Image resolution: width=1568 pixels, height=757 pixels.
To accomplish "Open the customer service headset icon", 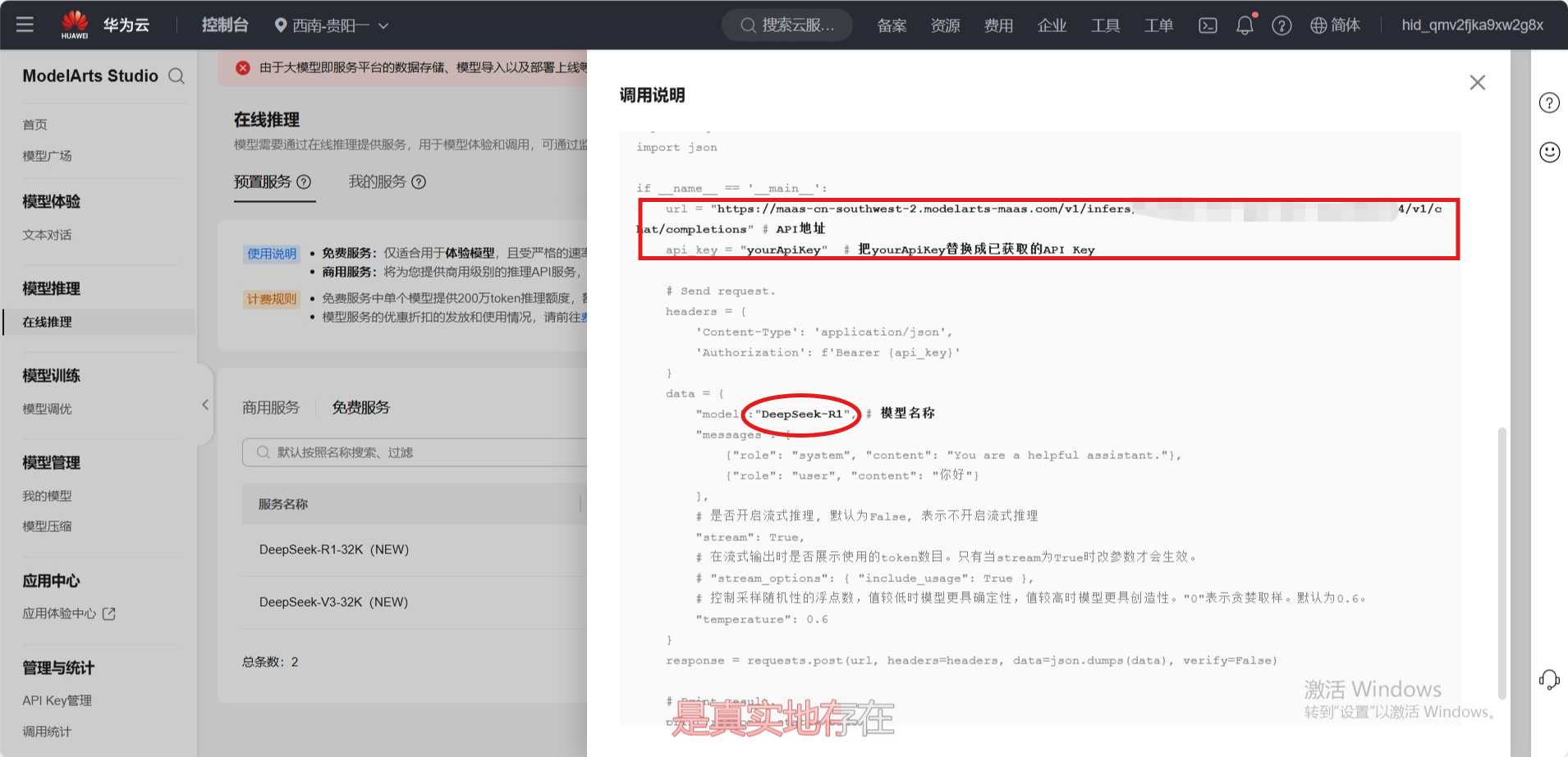I will pyautogui.click(x=1549, y=680).
